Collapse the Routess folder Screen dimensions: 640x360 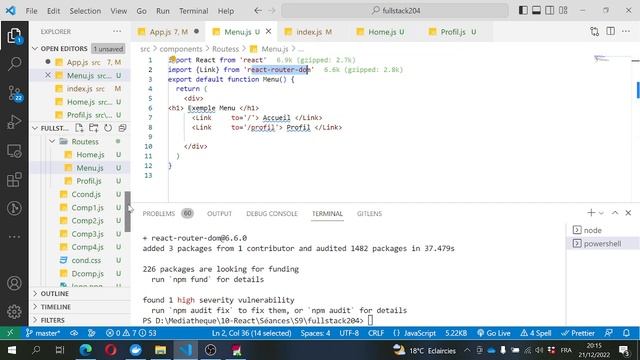click(x=85, y=141)
